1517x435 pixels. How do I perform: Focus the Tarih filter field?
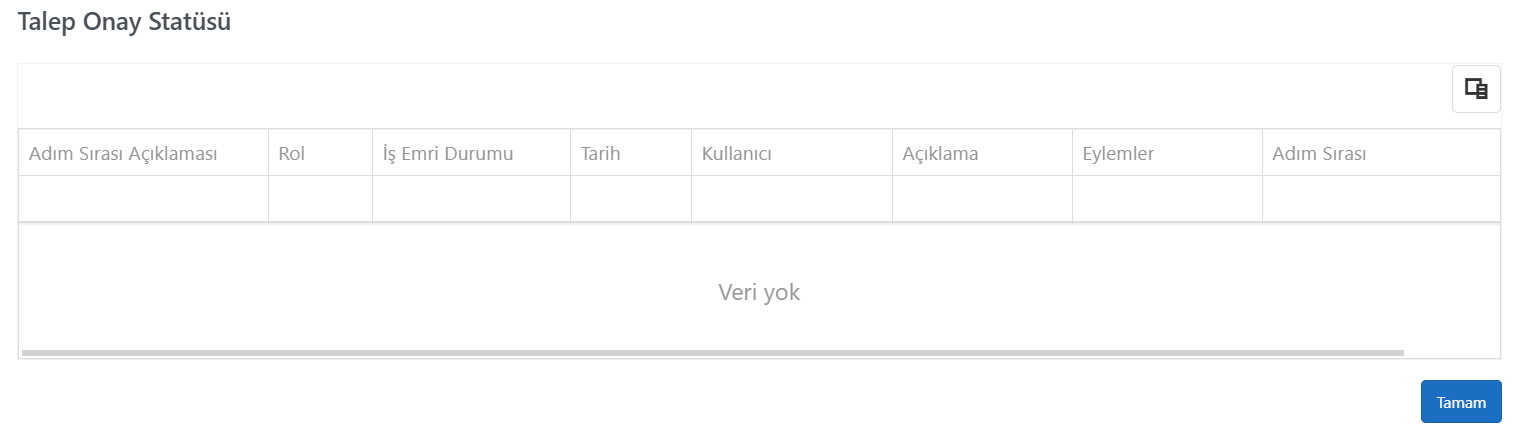tap(630, 198)
